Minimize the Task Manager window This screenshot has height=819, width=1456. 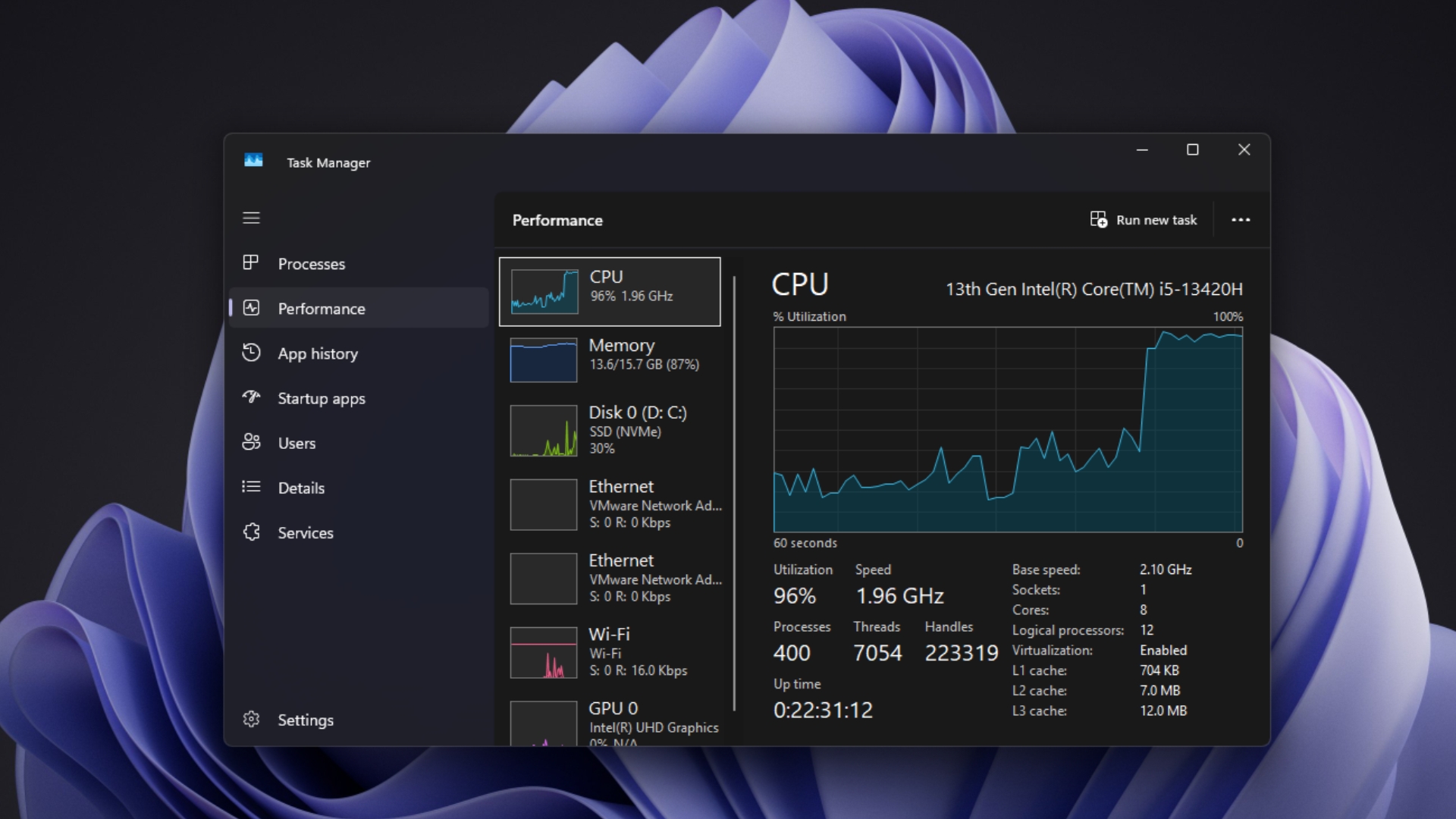[1142, 150]
